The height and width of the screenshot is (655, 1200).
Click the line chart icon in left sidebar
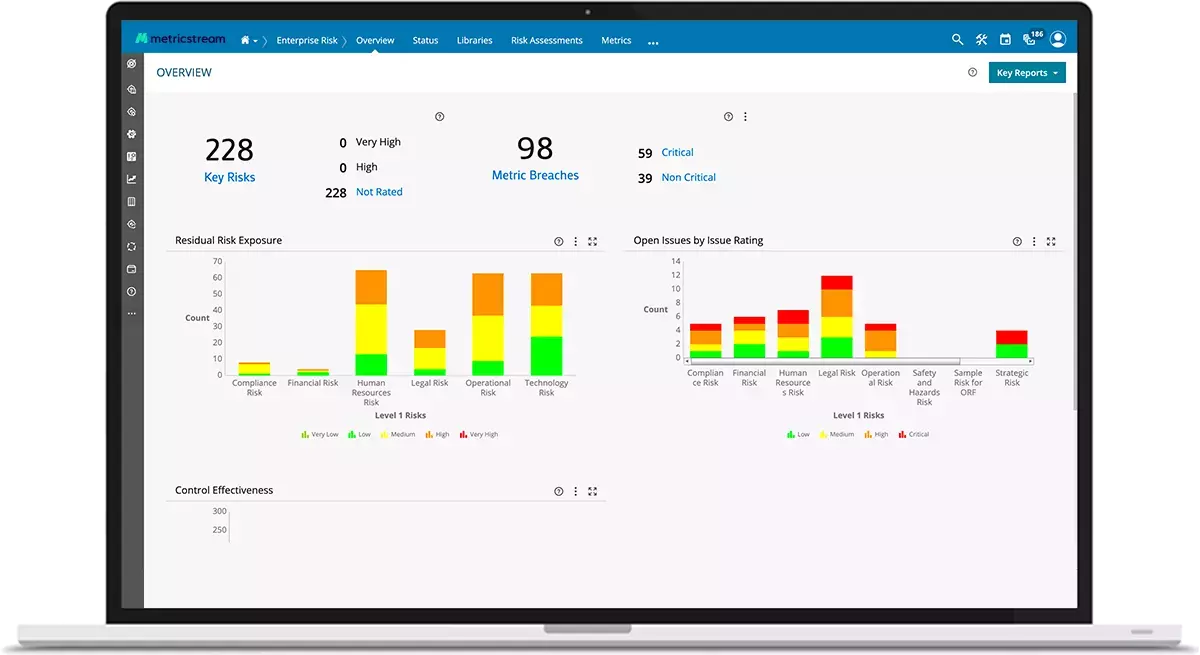pyautogui.click(x=131, y=179)
